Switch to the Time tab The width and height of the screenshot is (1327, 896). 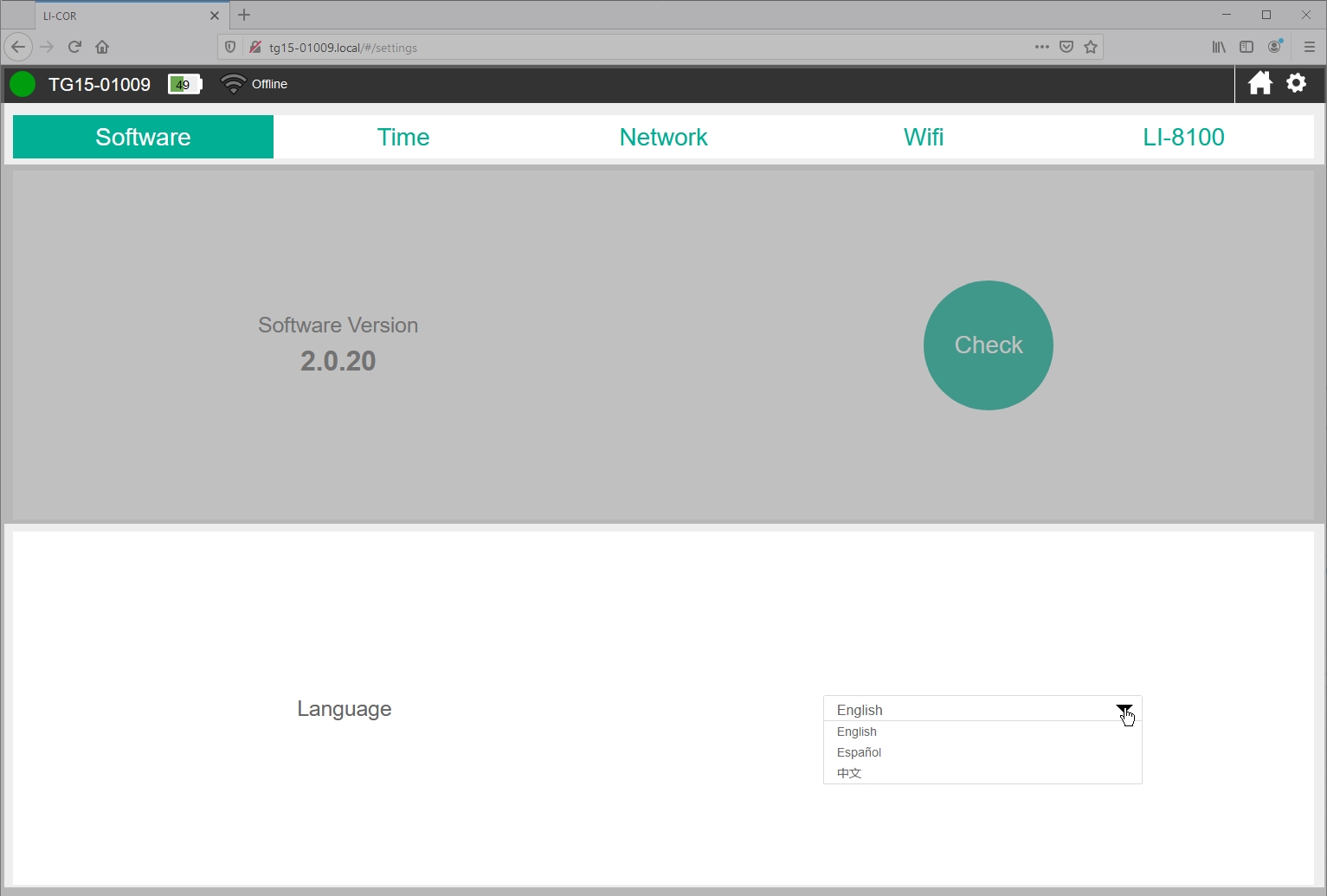click(x=403, y=137)
